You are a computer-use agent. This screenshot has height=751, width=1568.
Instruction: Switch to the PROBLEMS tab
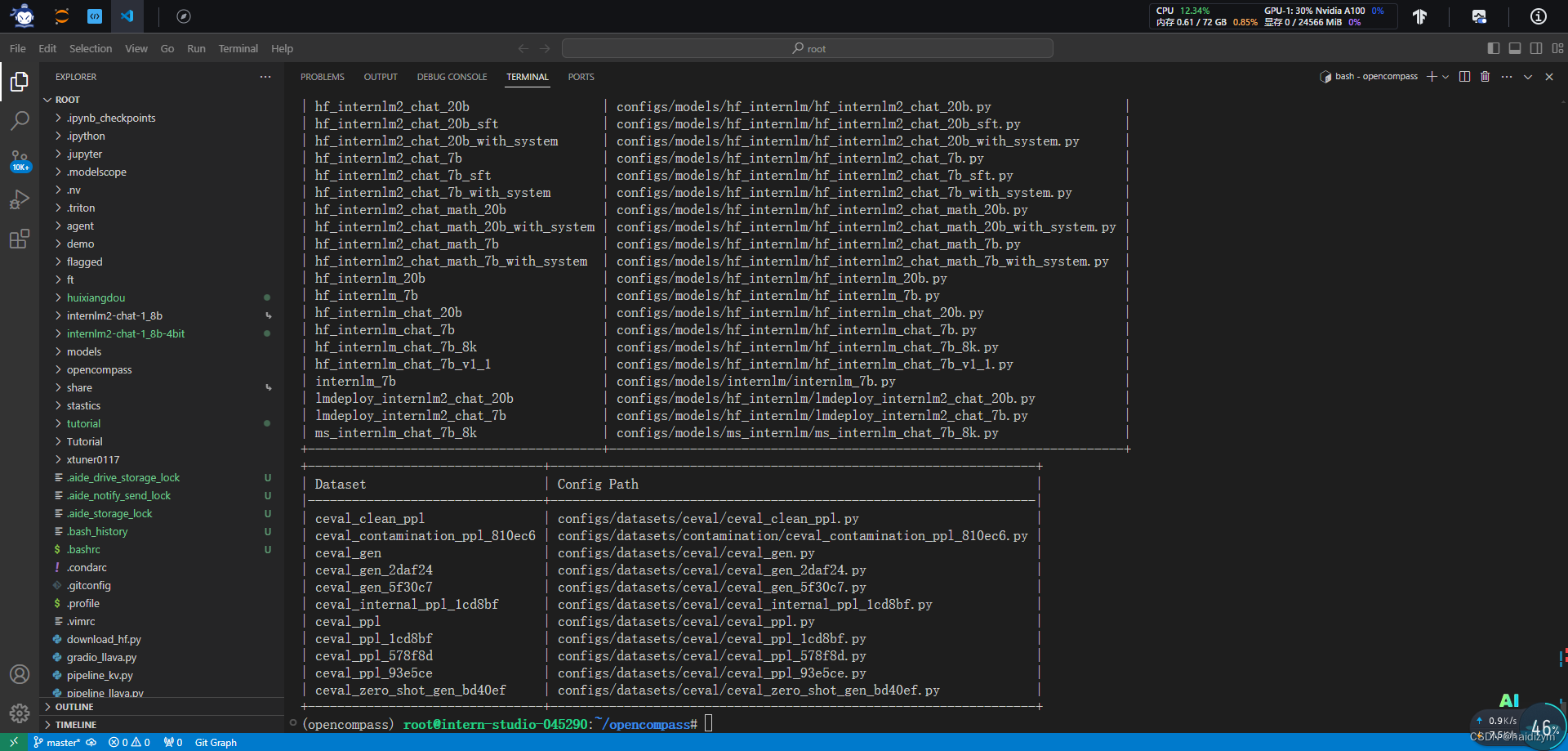pos(323,77)
